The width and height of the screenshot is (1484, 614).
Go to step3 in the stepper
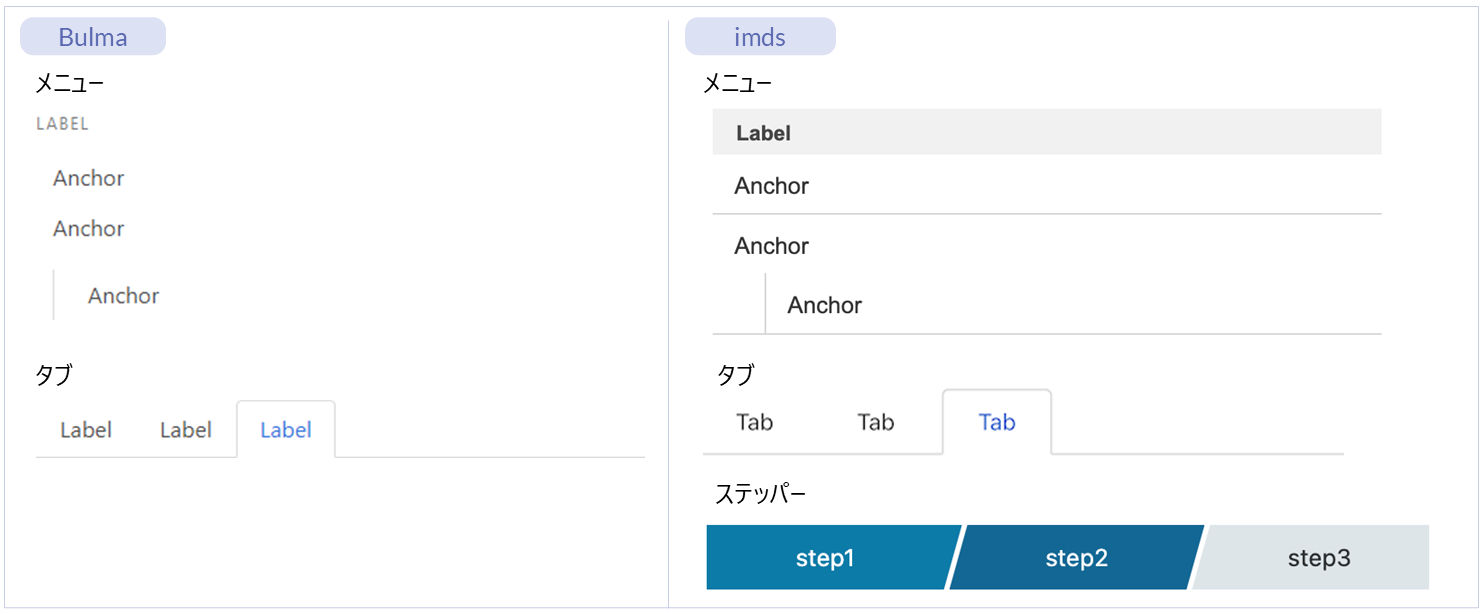tap(1318, 558)
